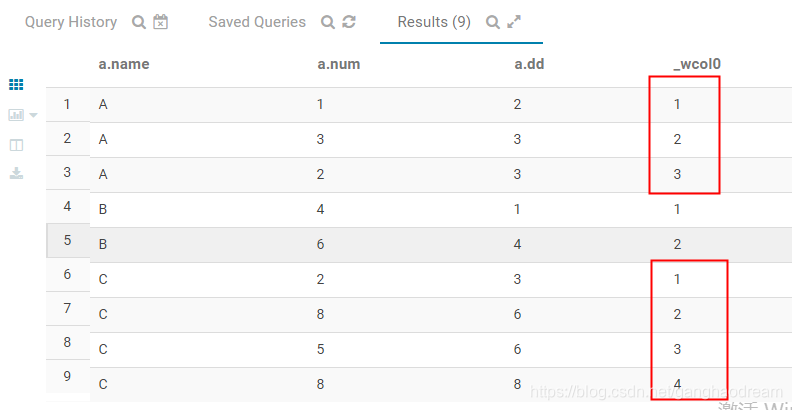The height and width of the screenshot is (410, 792).
Task: Open the Query History tab
Action: point(71,22)
